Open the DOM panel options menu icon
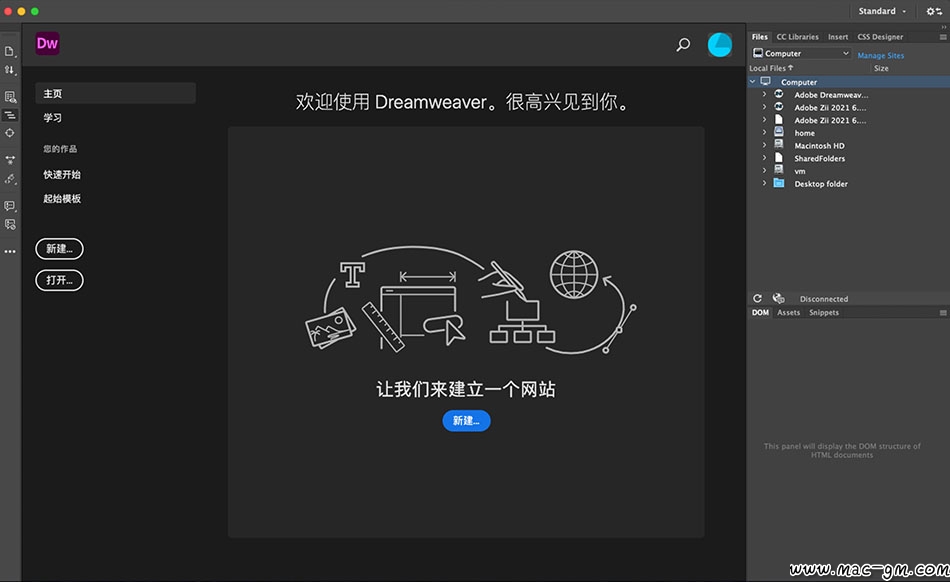The width and height of the screenshot is (950, 582). point(943,313)
